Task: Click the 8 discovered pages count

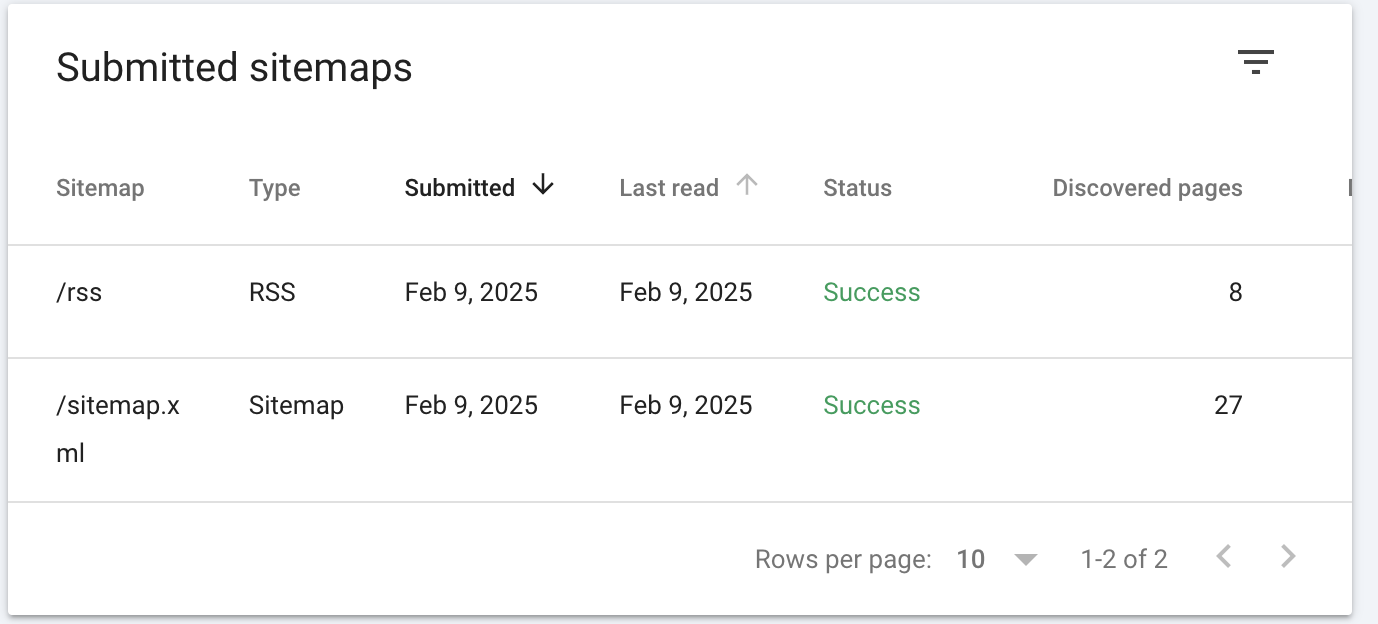Action: [1235, 292]
